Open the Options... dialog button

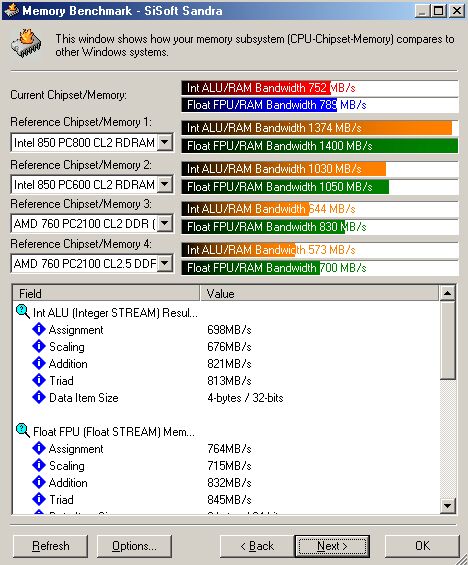134,546
